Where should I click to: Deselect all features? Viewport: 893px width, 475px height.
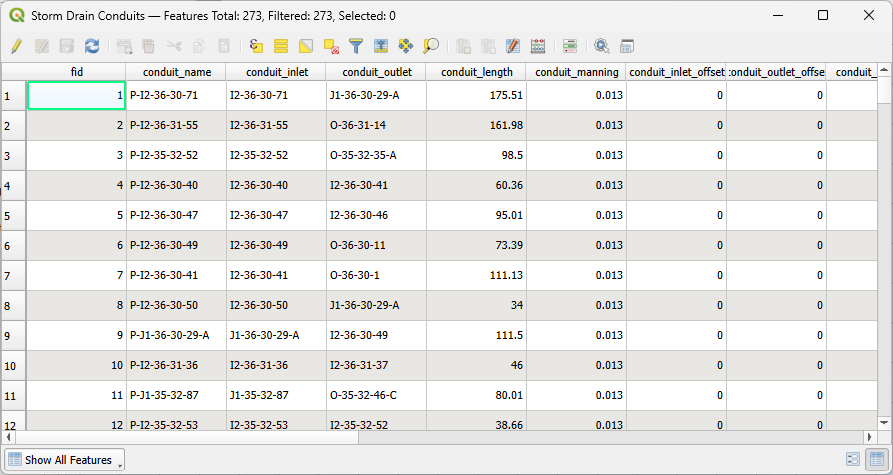tap(331, 46)
